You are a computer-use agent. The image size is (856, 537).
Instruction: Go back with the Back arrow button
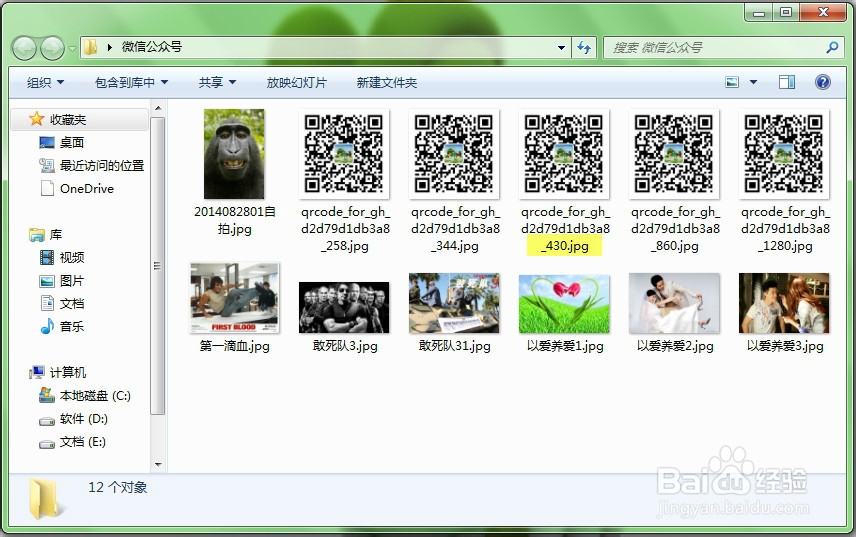pyautogui.click(x=24, y=49)
